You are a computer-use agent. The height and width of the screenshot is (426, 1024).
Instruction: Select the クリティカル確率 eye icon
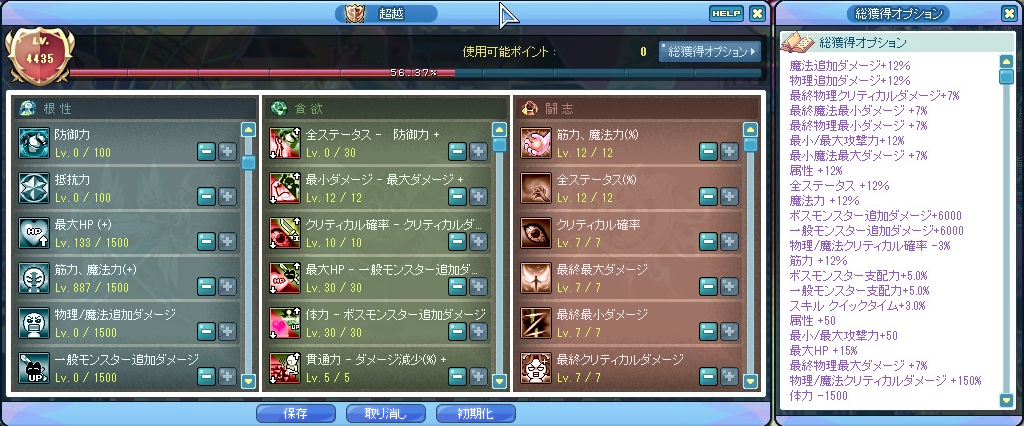pyautogui.click(x=536, y=234)
